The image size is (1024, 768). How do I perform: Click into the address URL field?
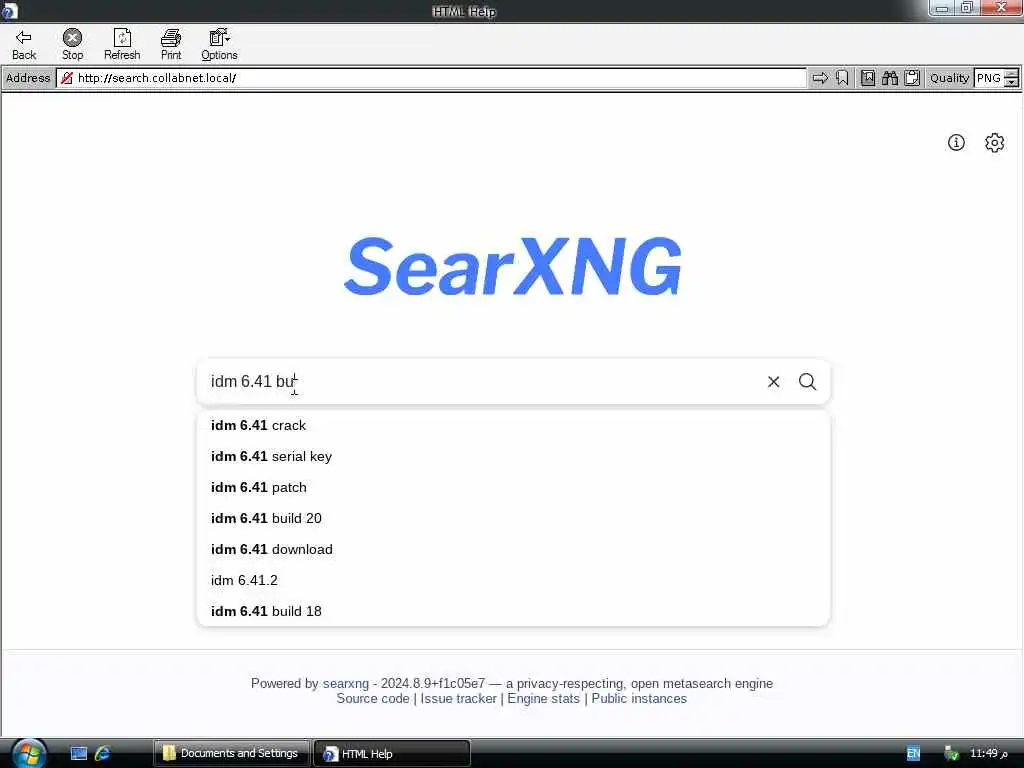[x=431, y=78]
